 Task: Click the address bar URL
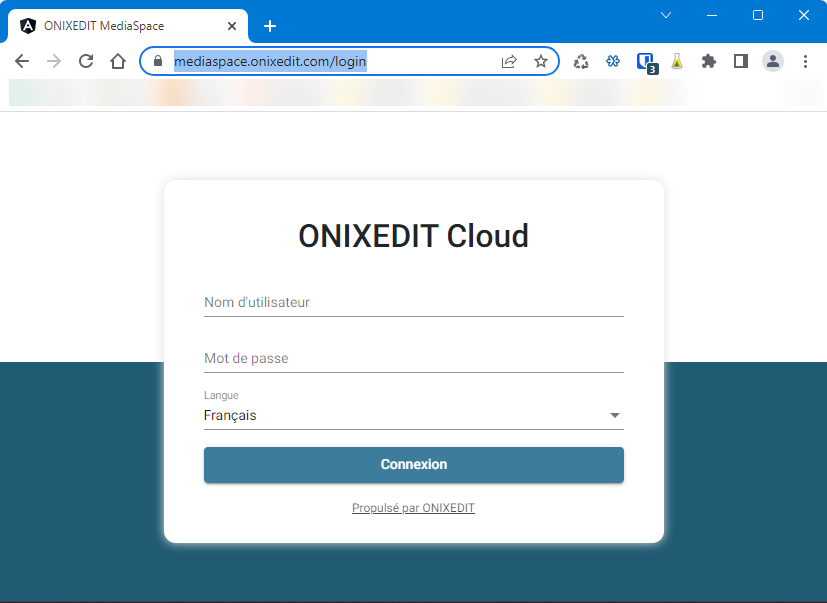(x=270, y=61)
